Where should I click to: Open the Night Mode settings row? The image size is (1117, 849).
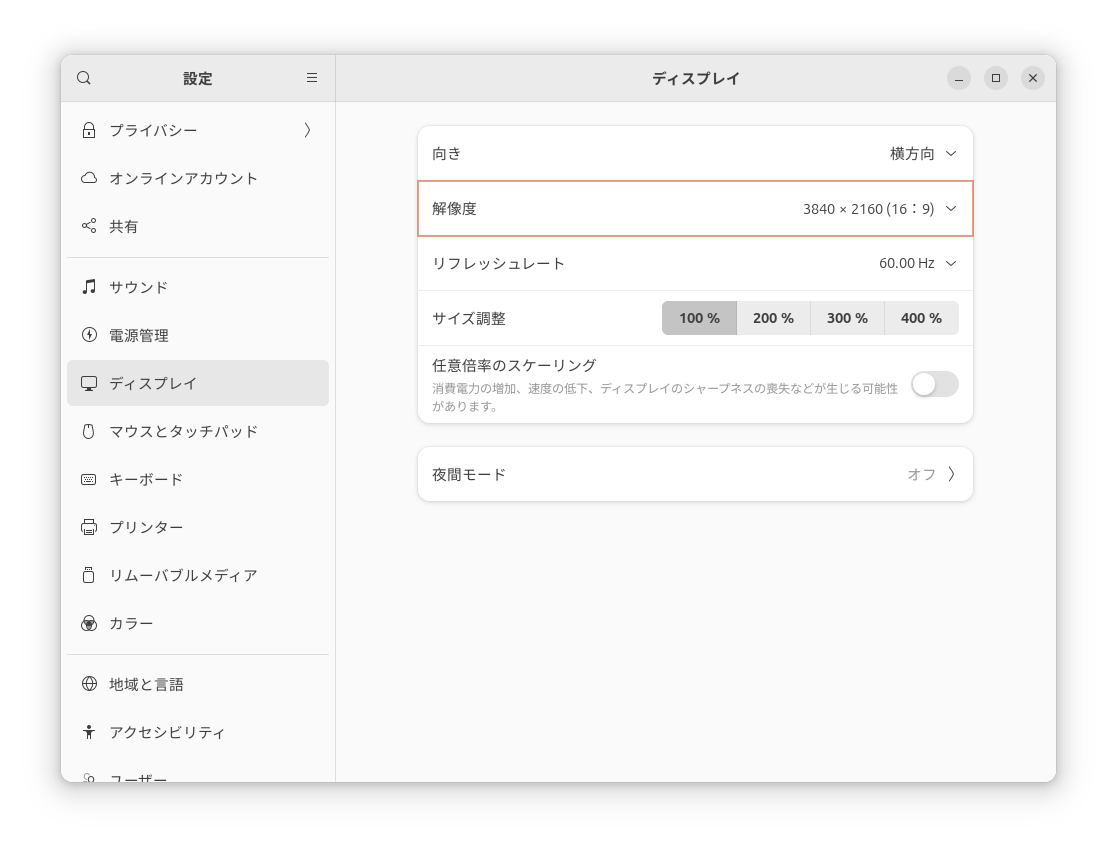point(695,474)
